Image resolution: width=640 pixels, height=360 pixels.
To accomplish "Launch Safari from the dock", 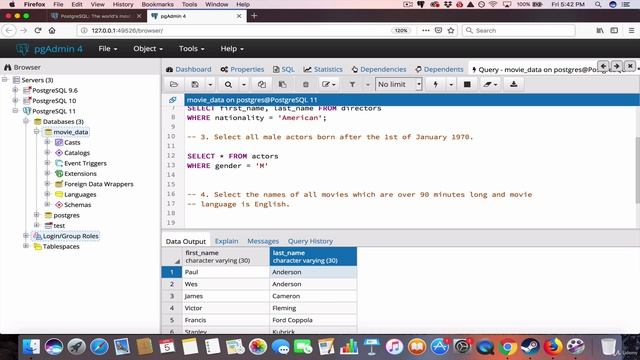I will pyautogui.click(x=99, y=347).
